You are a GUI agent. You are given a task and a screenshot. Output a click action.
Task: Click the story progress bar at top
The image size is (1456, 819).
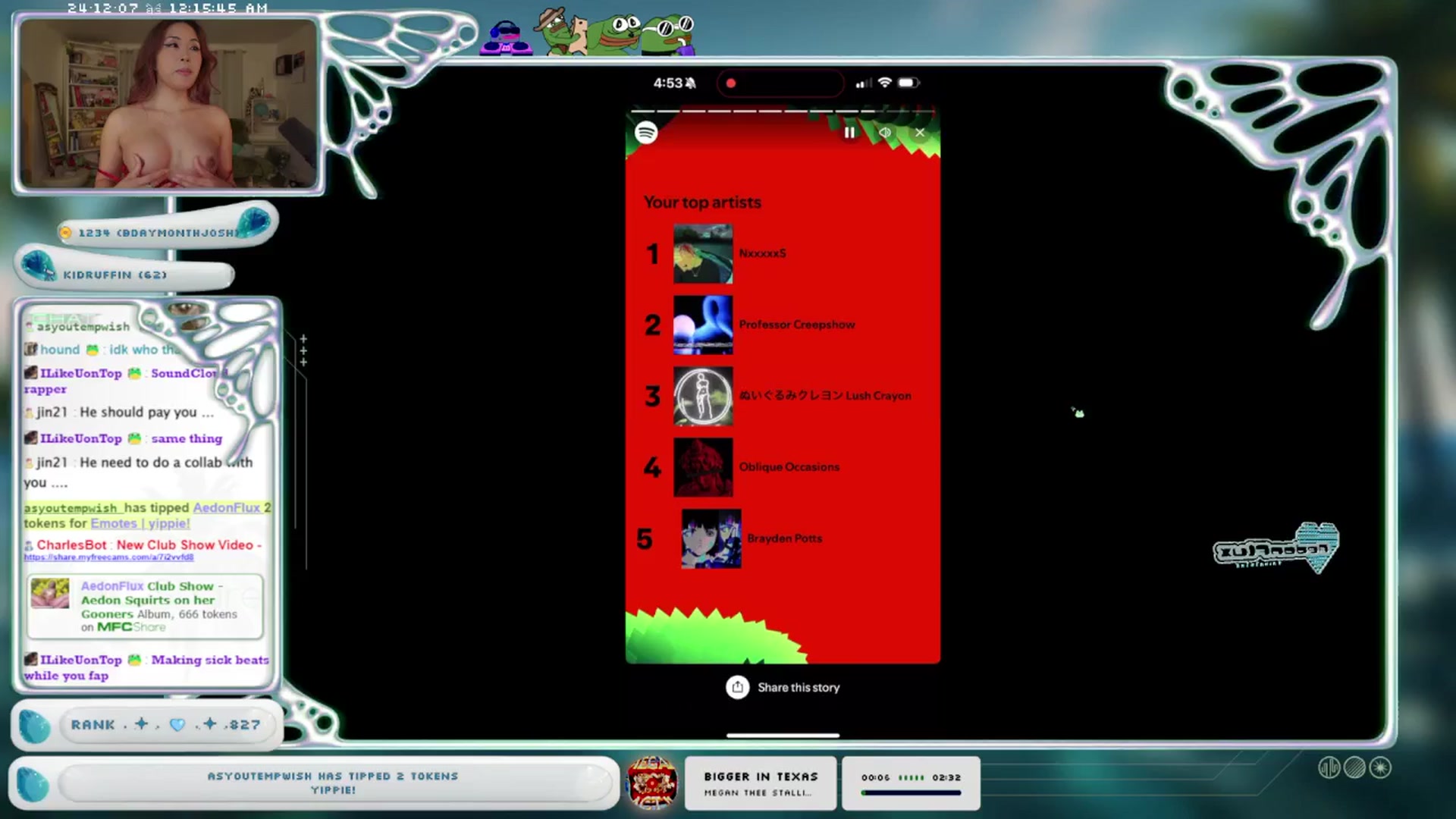click(x=783, y=111)
